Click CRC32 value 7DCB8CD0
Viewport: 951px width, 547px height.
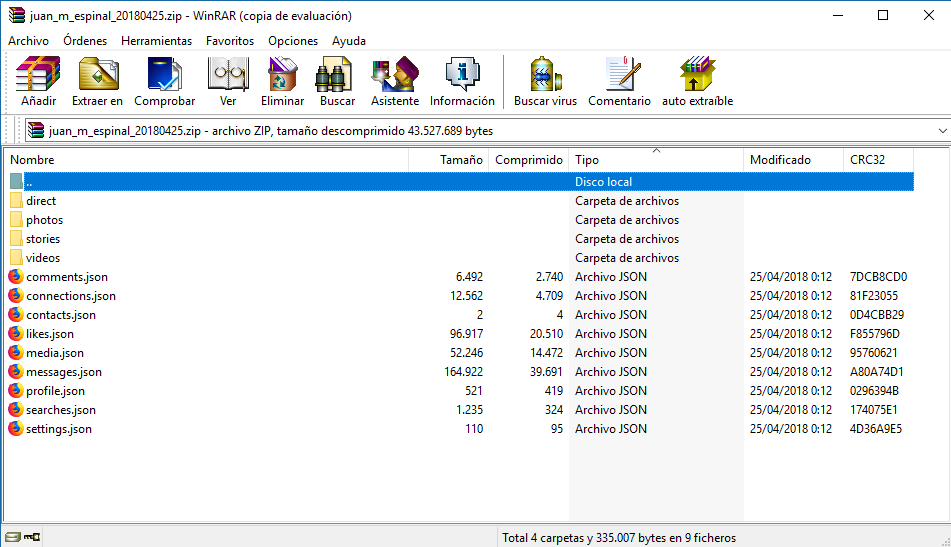[x=878, y=277]
